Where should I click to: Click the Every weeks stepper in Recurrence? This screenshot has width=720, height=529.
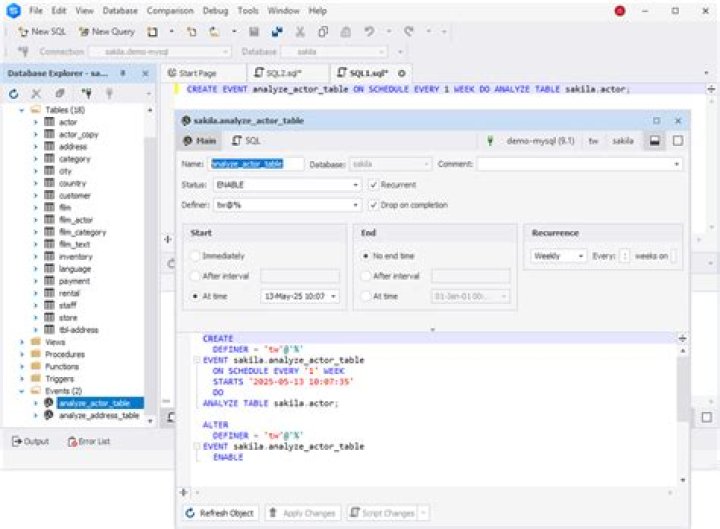624,256
